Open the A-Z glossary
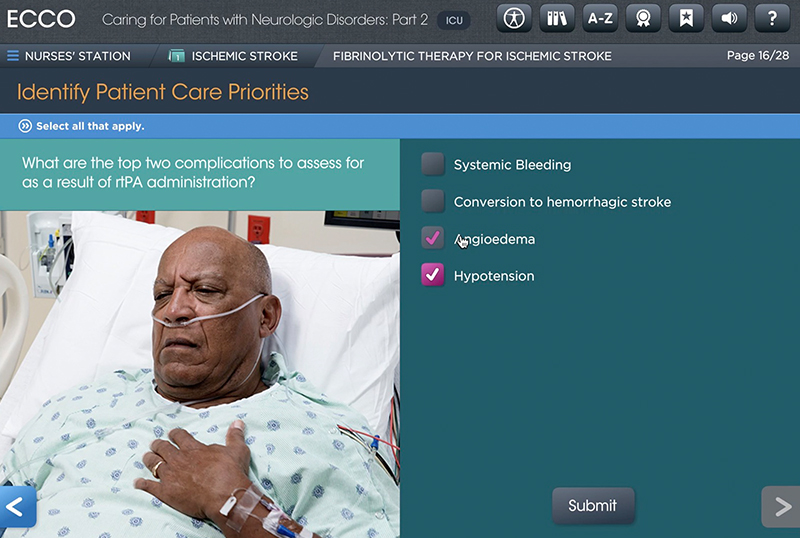Viewport: 800px width, 538px height. point(600,18)
